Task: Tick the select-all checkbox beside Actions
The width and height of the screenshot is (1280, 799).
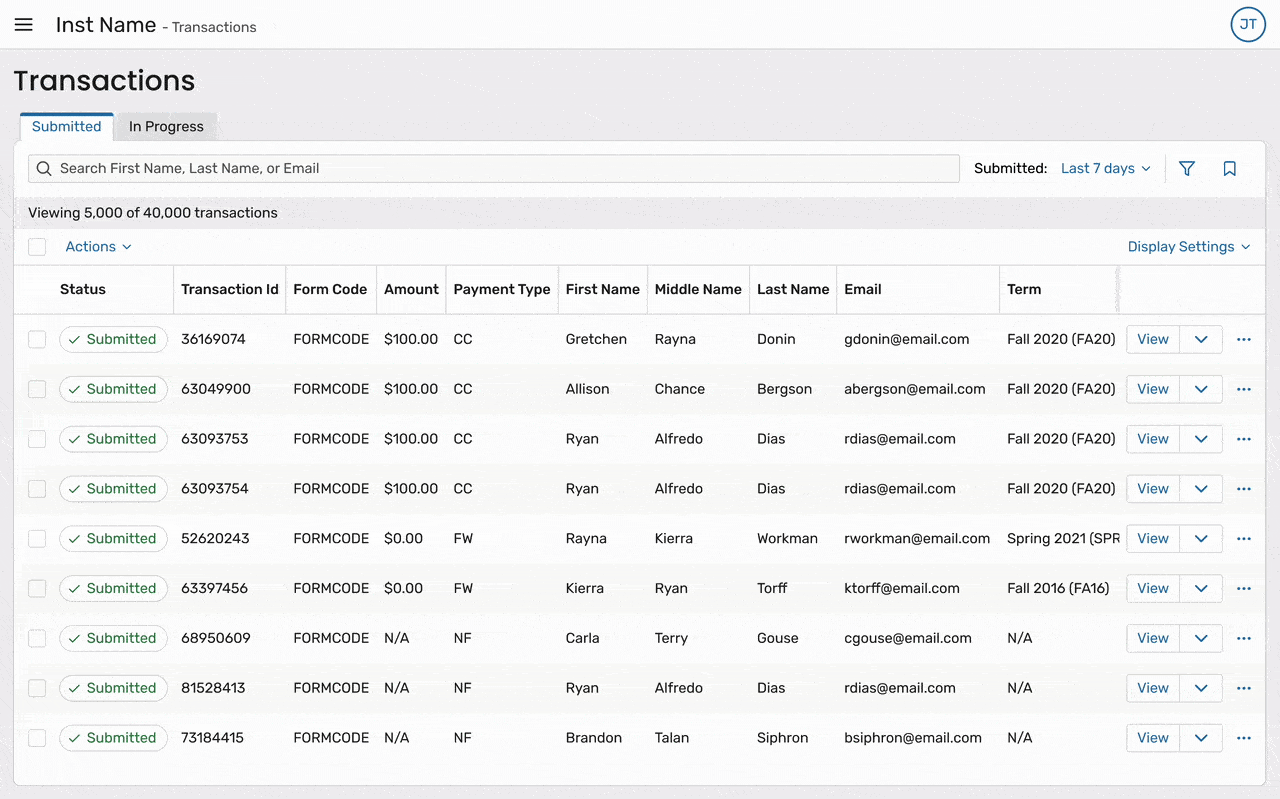Action: [37, 247]
